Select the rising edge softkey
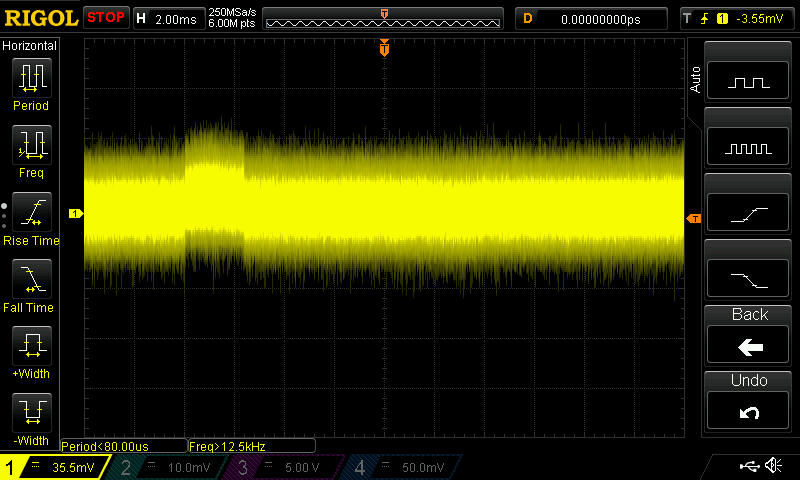Image resolution: width=800 pixels, height=480 pixels. tap(747, 212)
